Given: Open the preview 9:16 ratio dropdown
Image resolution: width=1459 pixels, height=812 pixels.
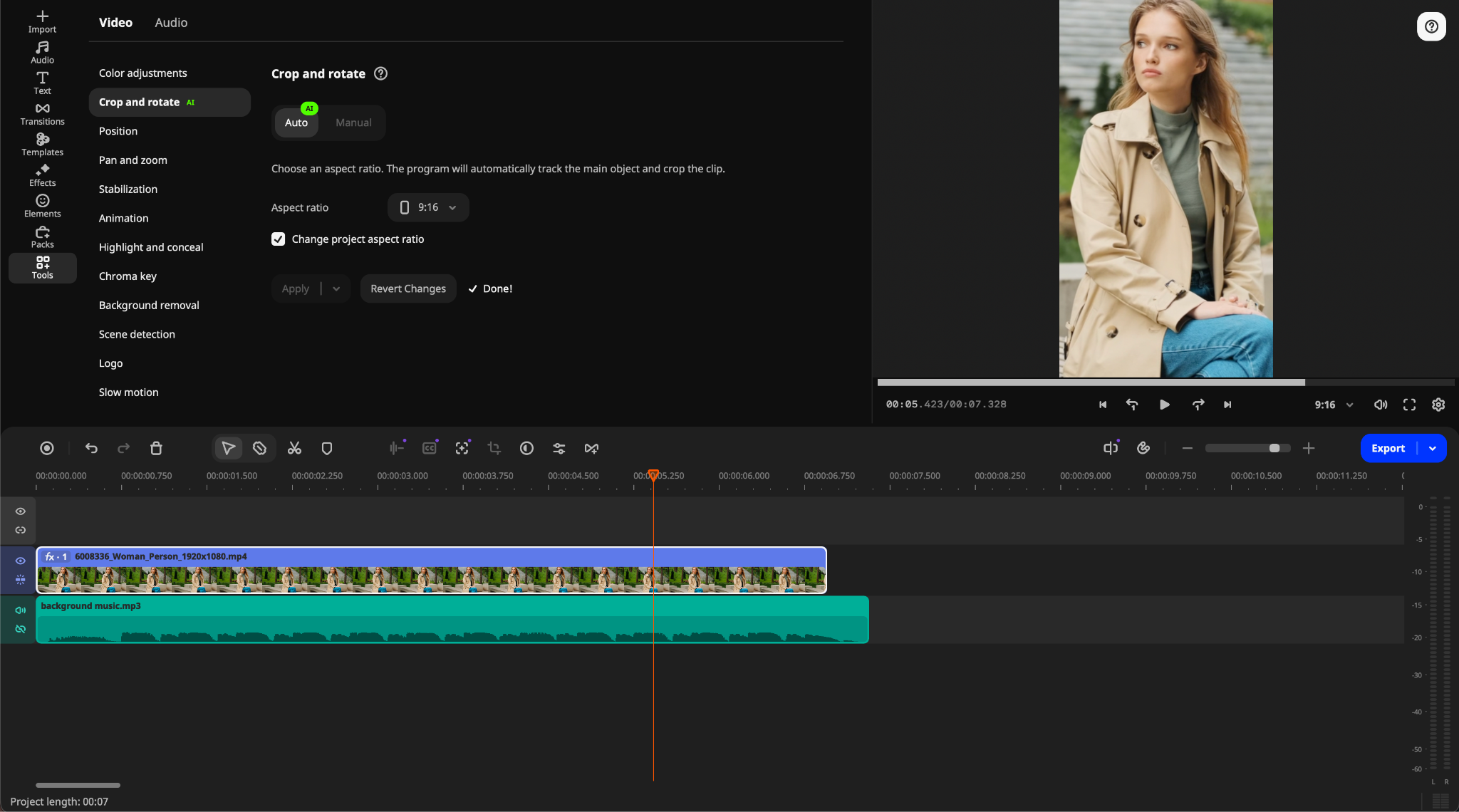Looking at the screenshot, I should (x=1334, y=405).
